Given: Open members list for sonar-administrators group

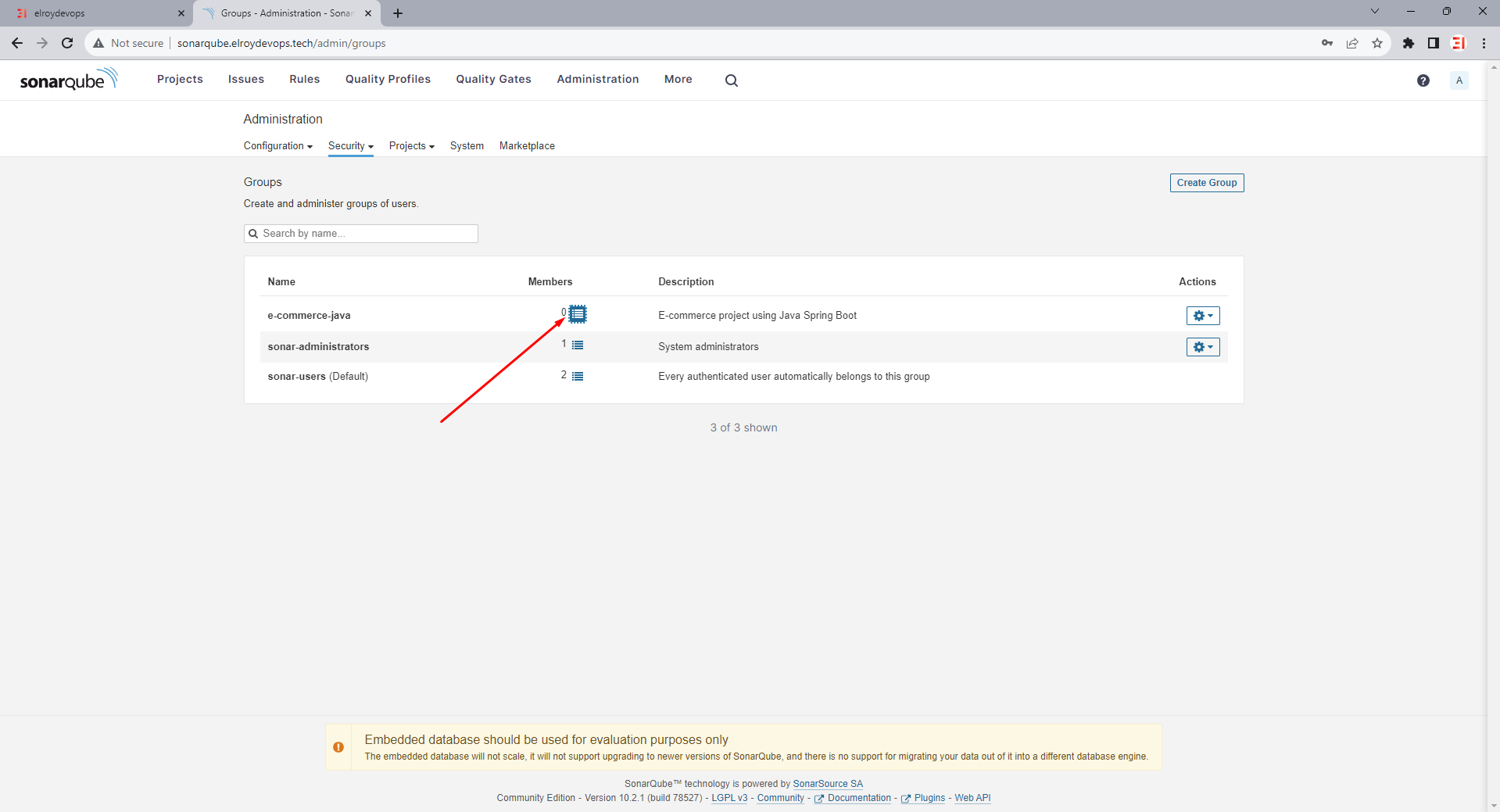Looking at the screenshot, I should tap(578, 345).
